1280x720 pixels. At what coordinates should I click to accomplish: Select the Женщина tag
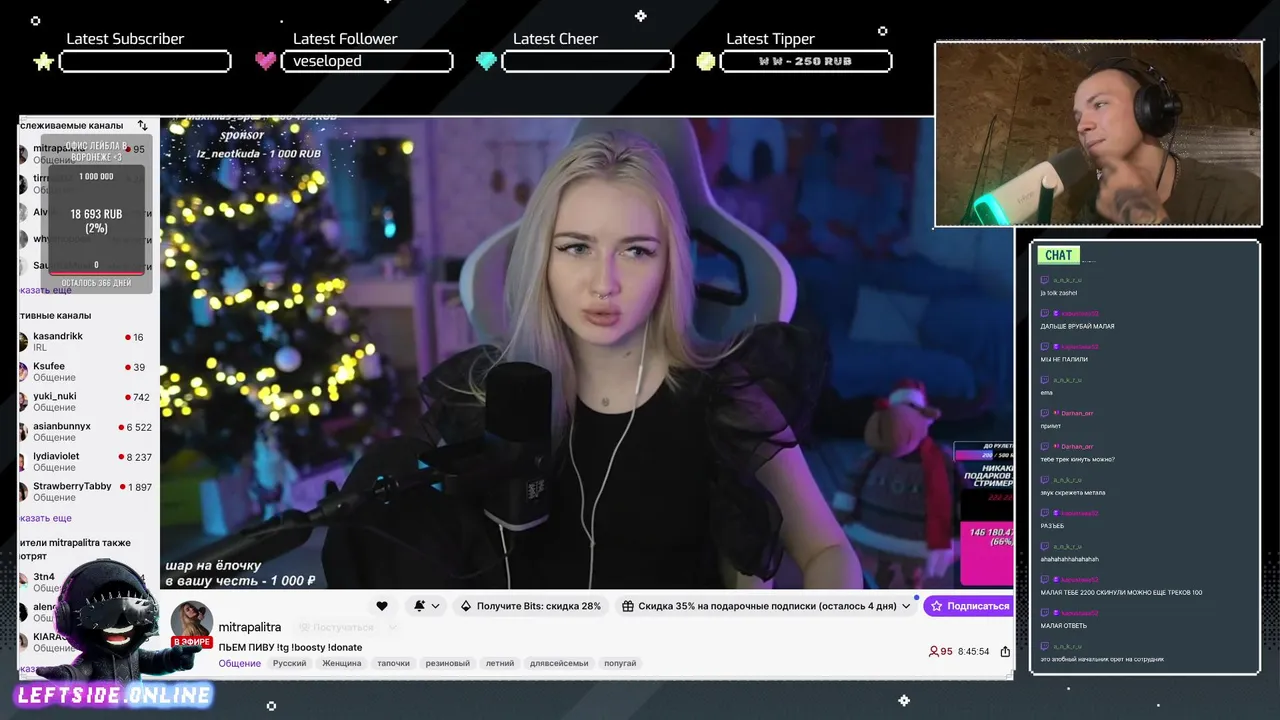point(342,663)
